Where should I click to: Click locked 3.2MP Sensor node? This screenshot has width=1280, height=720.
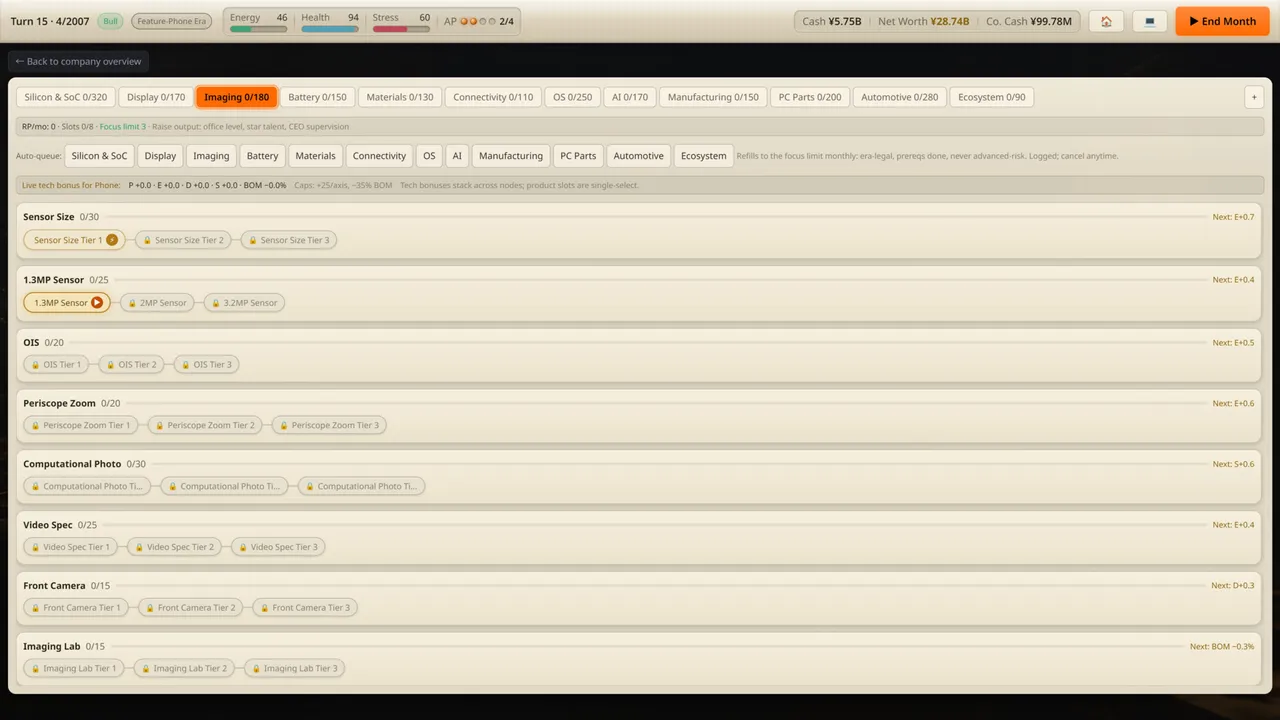[x=244, y=303]
